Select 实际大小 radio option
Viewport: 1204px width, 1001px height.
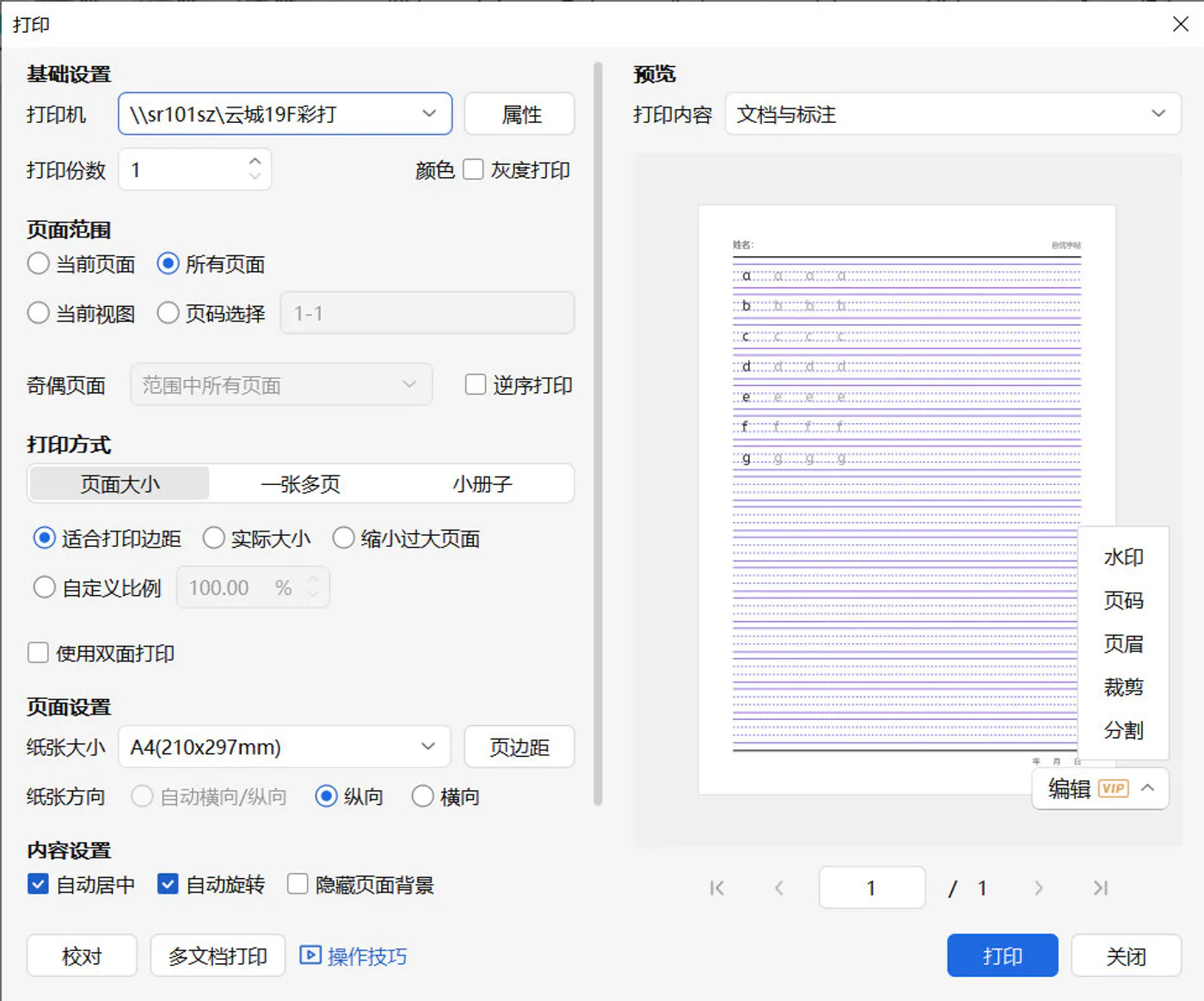tap(213, 538)
